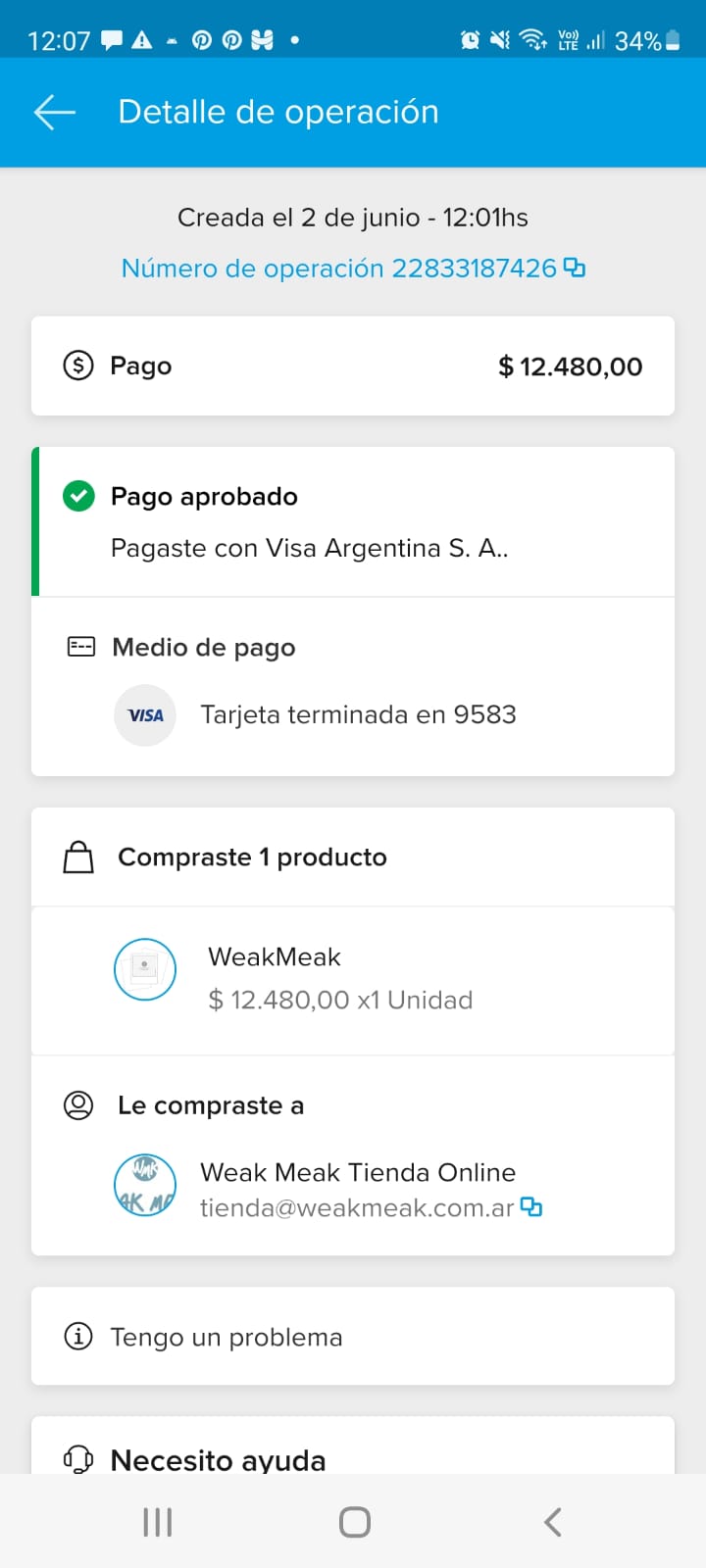
Task: Tap the Weak Meak seller avatar
Action: coord(145,1185)
